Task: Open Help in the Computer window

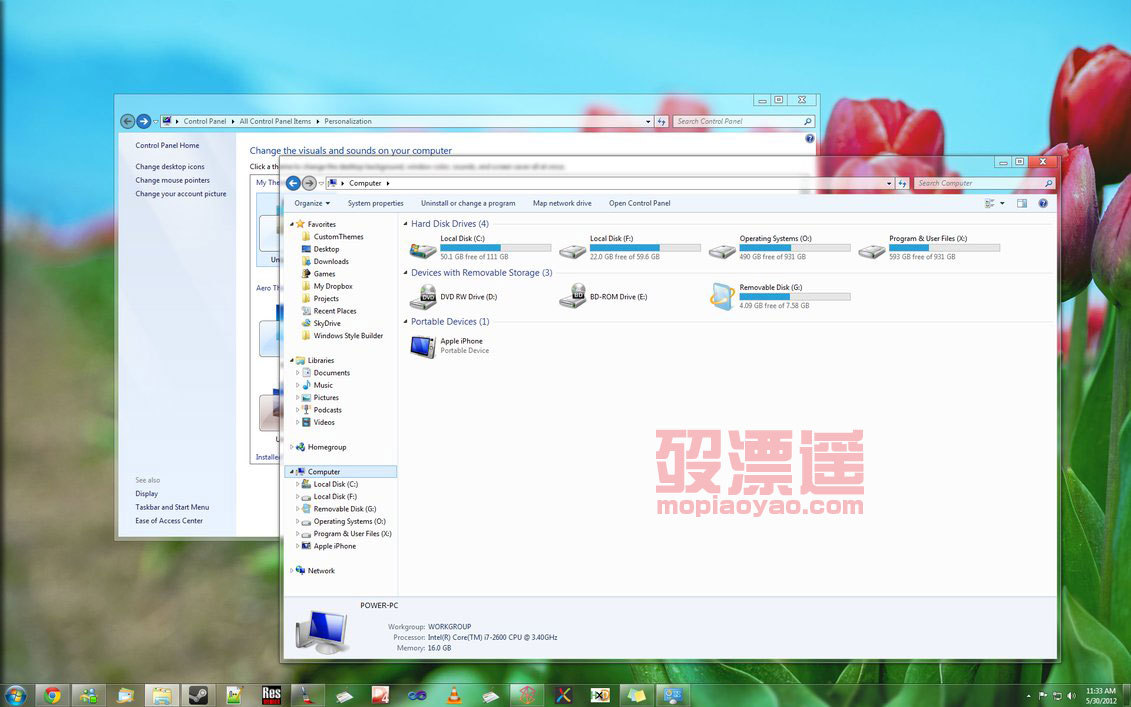Action: 1043,203
